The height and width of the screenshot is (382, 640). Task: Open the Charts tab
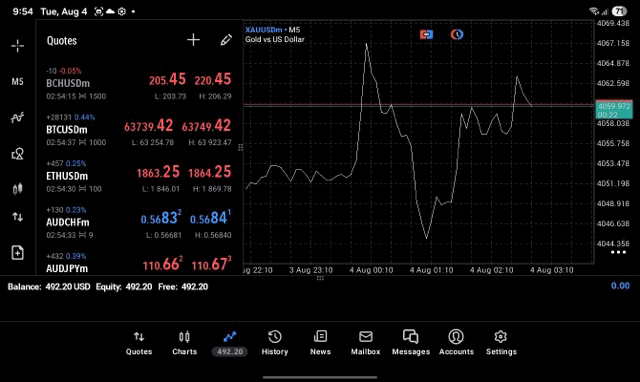tap(184, 343)
